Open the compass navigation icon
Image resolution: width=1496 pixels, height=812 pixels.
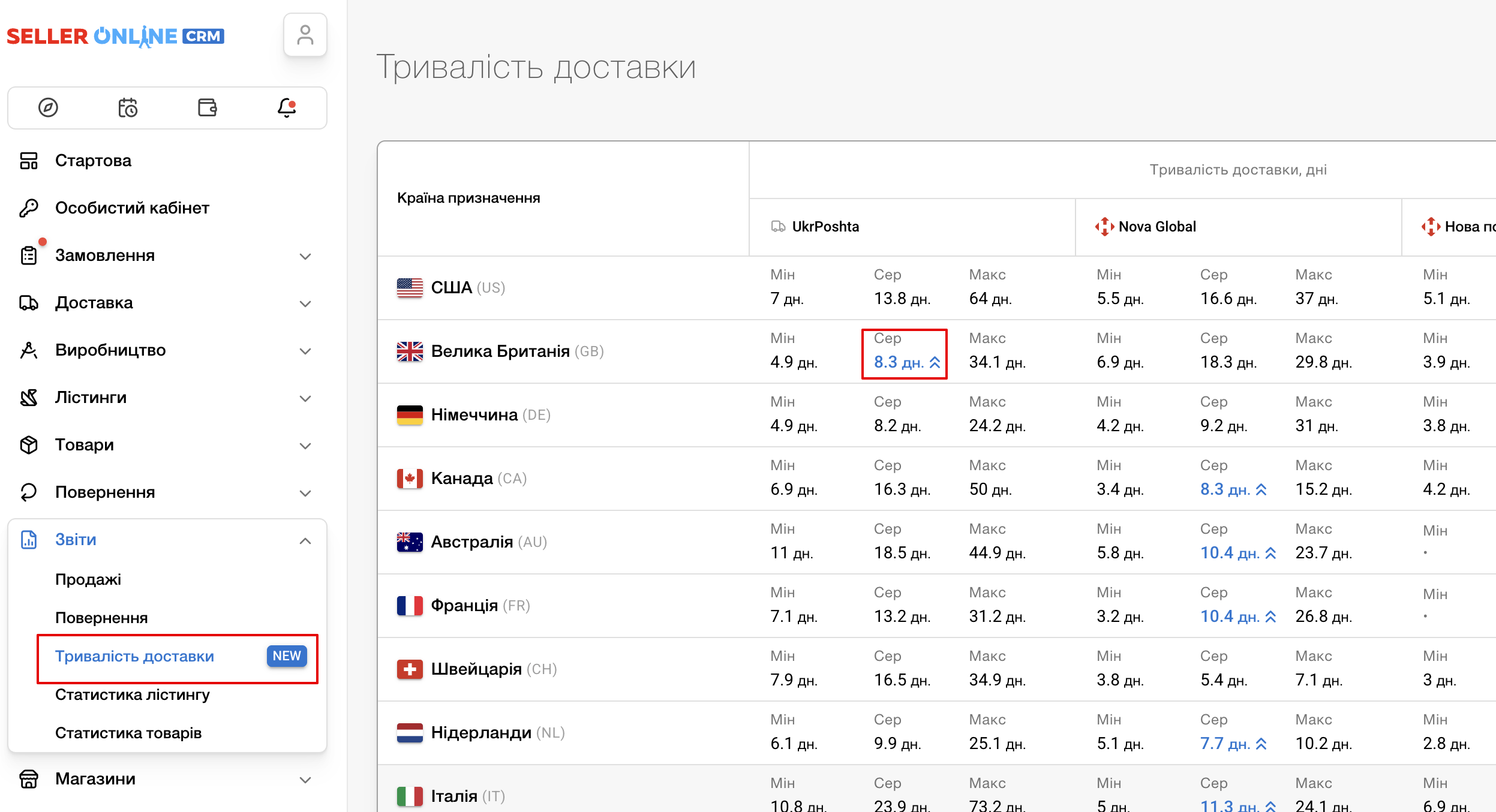point(48,107)
